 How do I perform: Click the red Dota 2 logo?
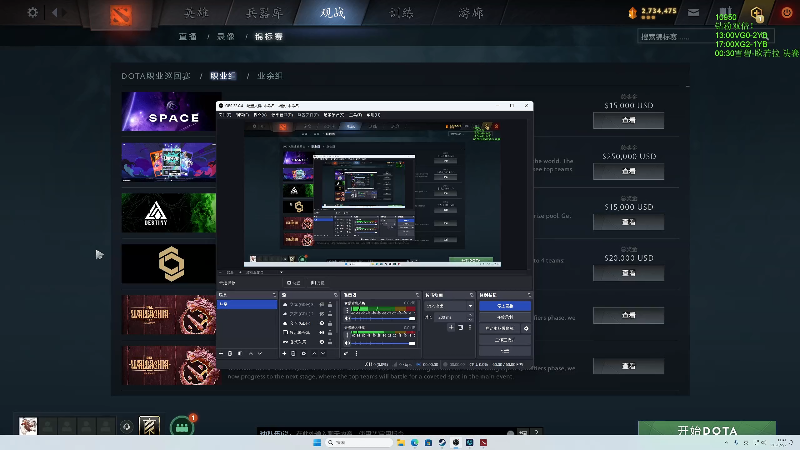(x=121, y=15)
